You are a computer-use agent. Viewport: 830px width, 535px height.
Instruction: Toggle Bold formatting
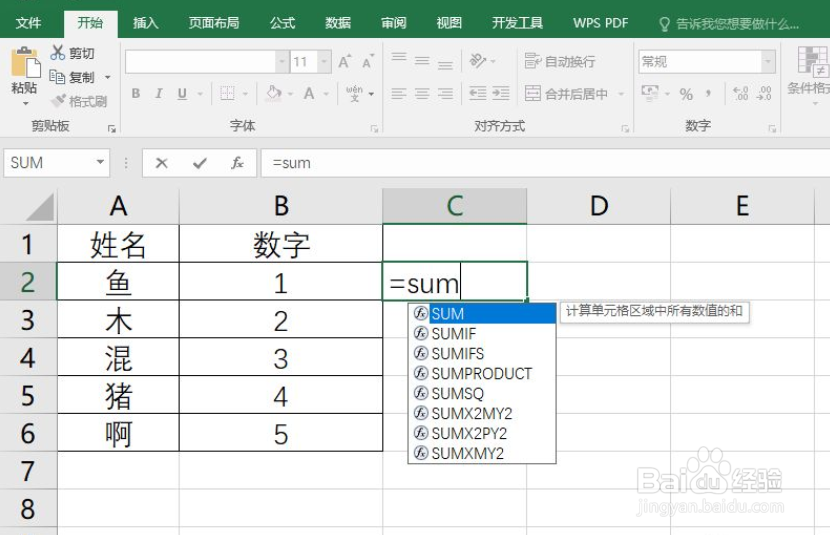tap(135, 94)
